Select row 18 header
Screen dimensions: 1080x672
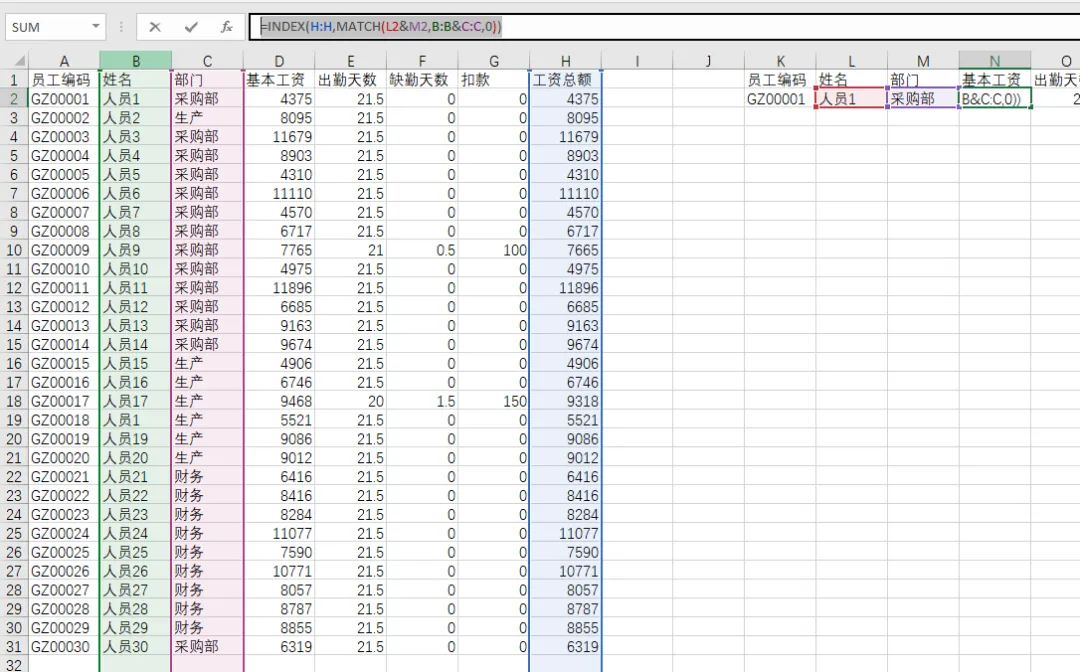14,401
